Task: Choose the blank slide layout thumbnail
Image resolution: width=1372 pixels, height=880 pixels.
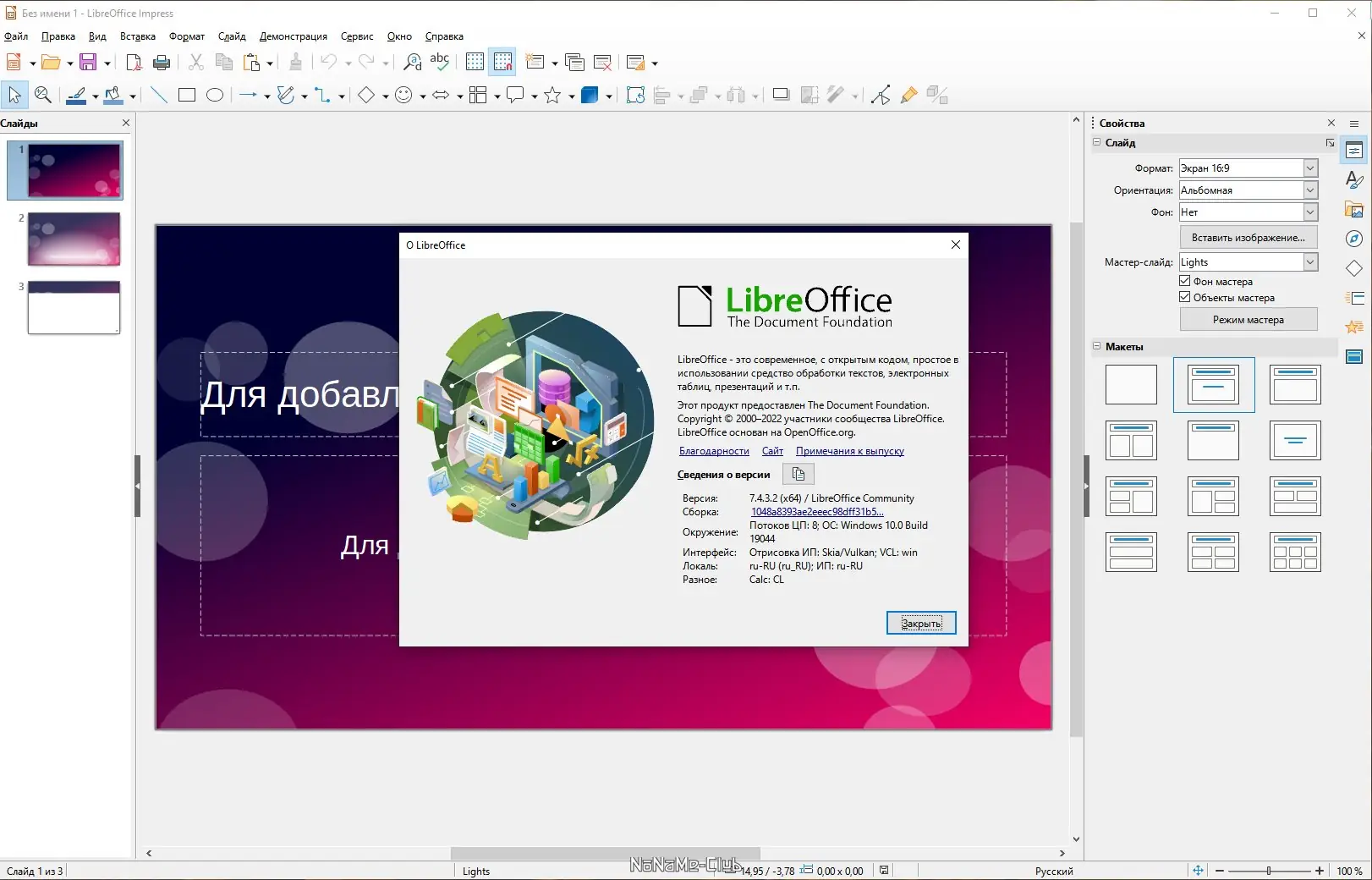Action: pos(1131,385)
